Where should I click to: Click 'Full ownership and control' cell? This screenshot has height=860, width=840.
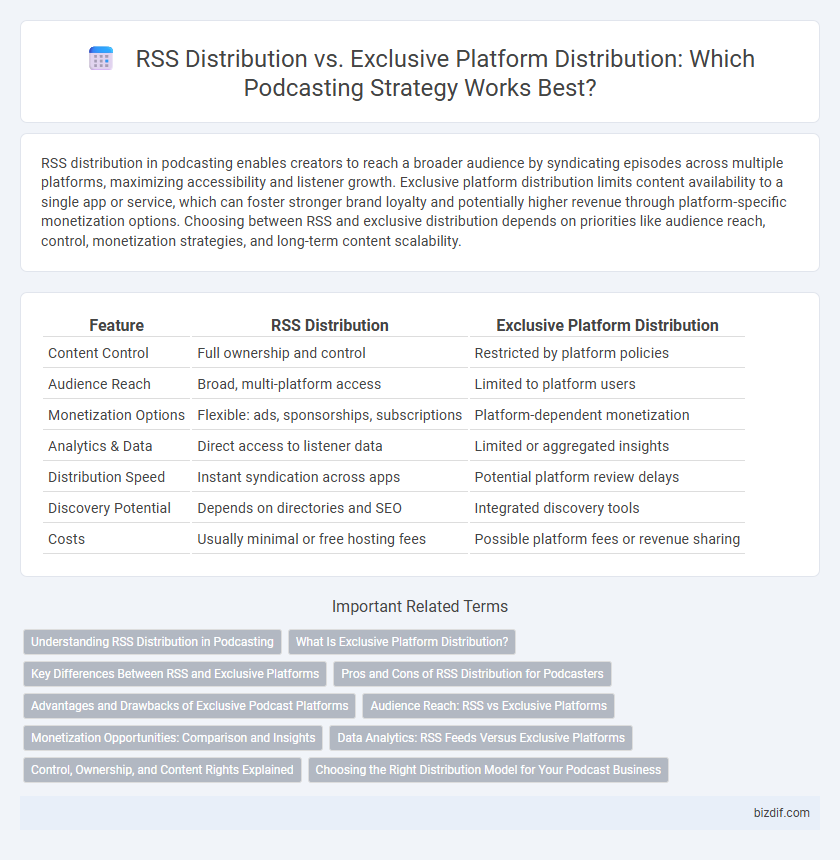point(330,353)
